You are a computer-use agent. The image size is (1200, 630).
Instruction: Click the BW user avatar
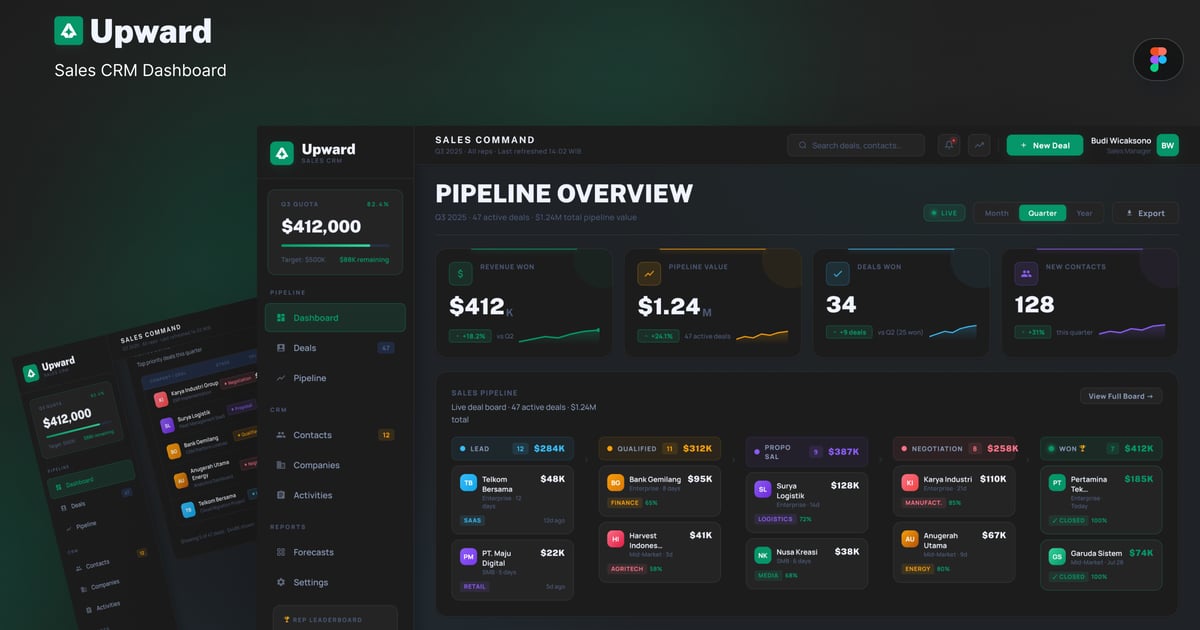point(1167,145)
